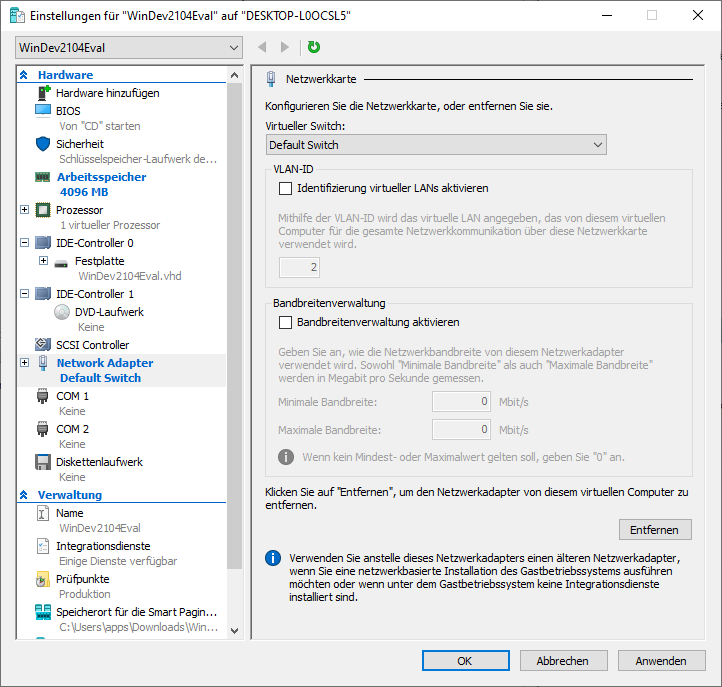
Task: Click the sidebar scroll down arrow
Action: click(x=234, y=630)
